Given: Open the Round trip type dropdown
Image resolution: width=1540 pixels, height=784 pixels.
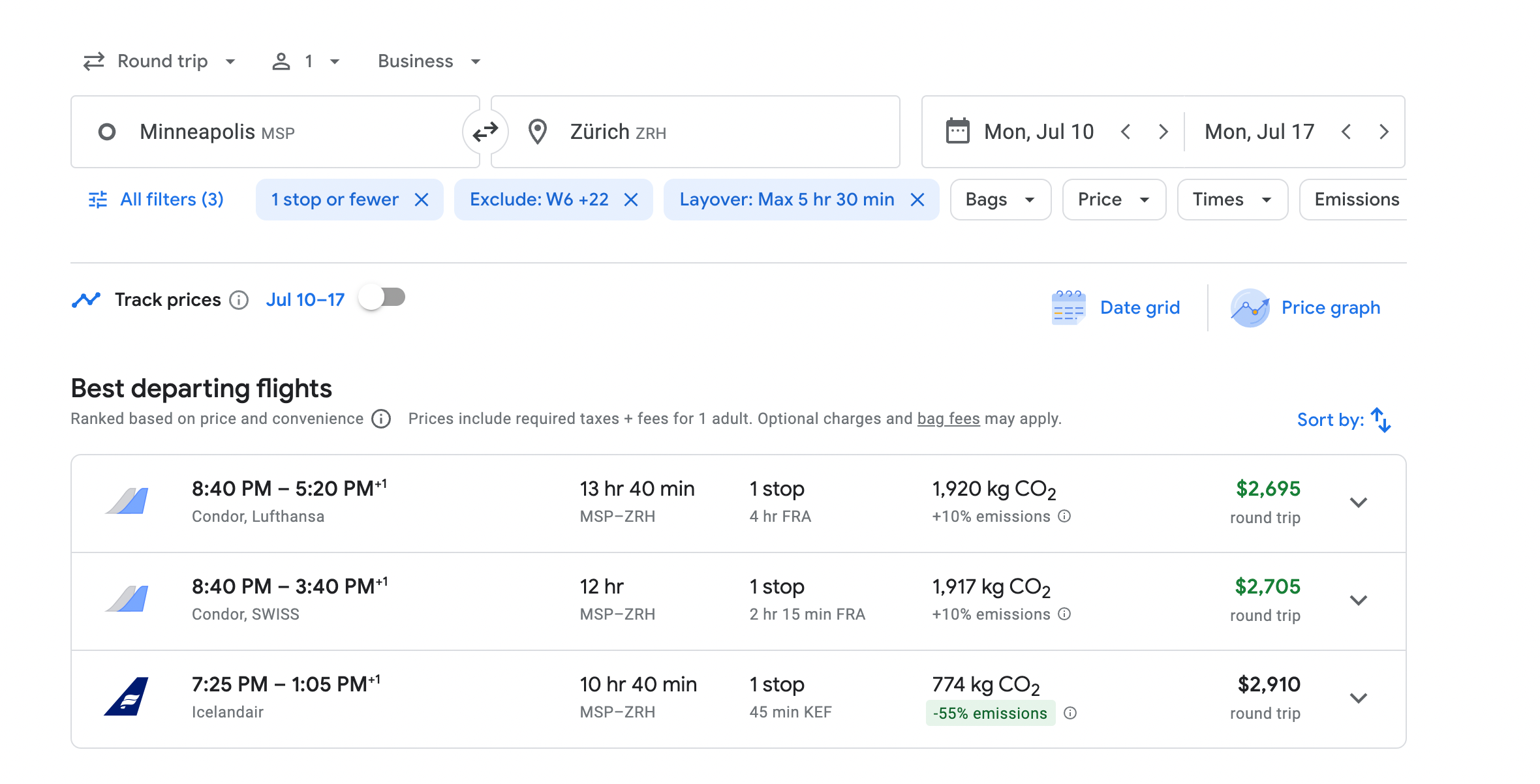Looking at the screenshot, I should tap(160, 61).
